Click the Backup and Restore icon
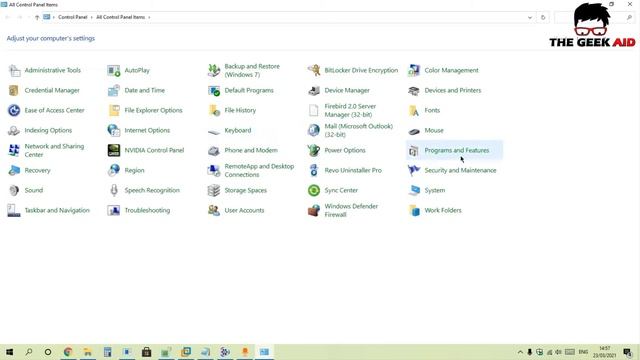Viewport: 640px width, 360px height. (x=214, y=70)
